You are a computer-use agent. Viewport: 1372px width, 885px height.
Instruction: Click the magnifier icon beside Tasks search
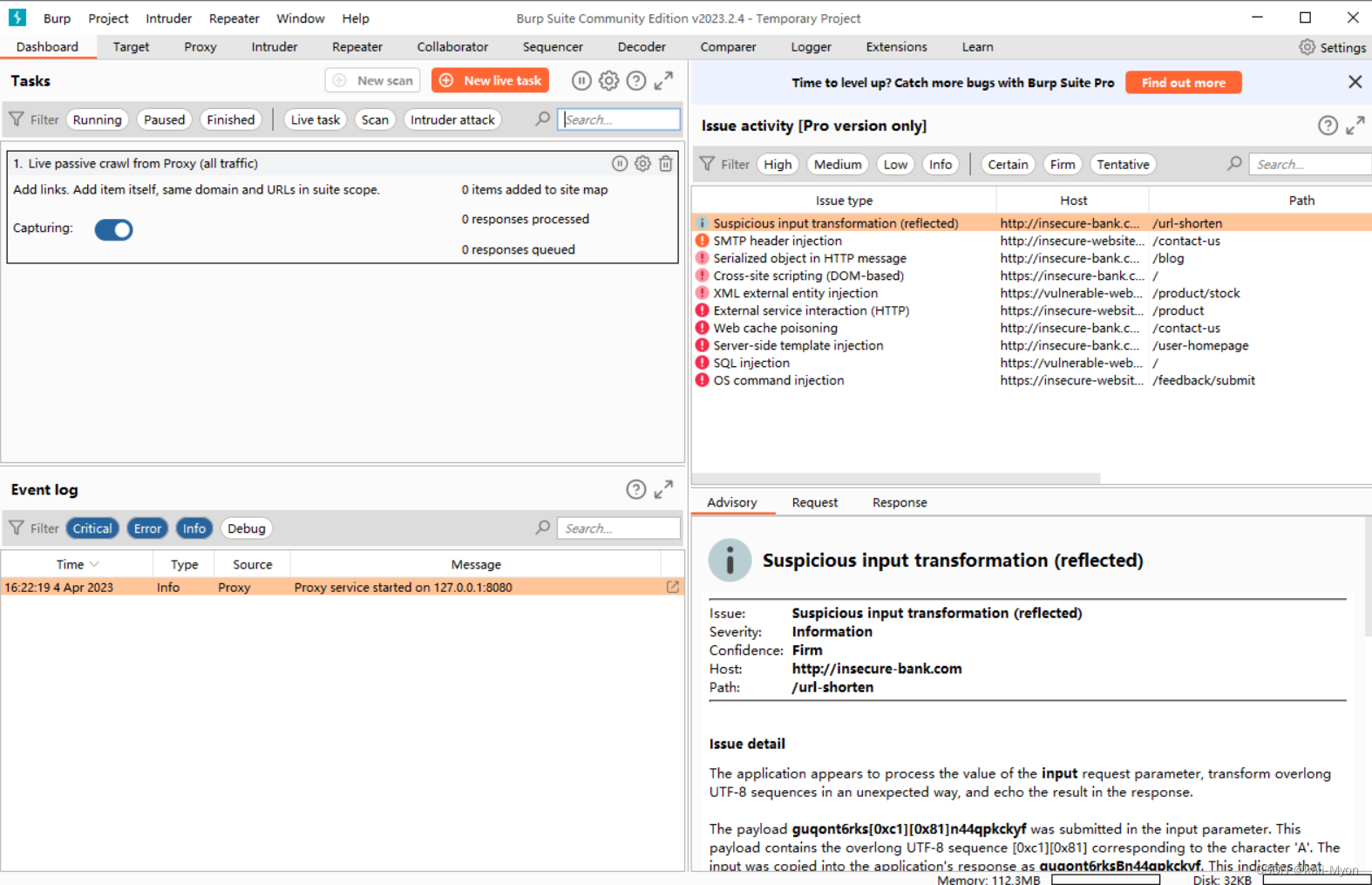click(542, 119)
